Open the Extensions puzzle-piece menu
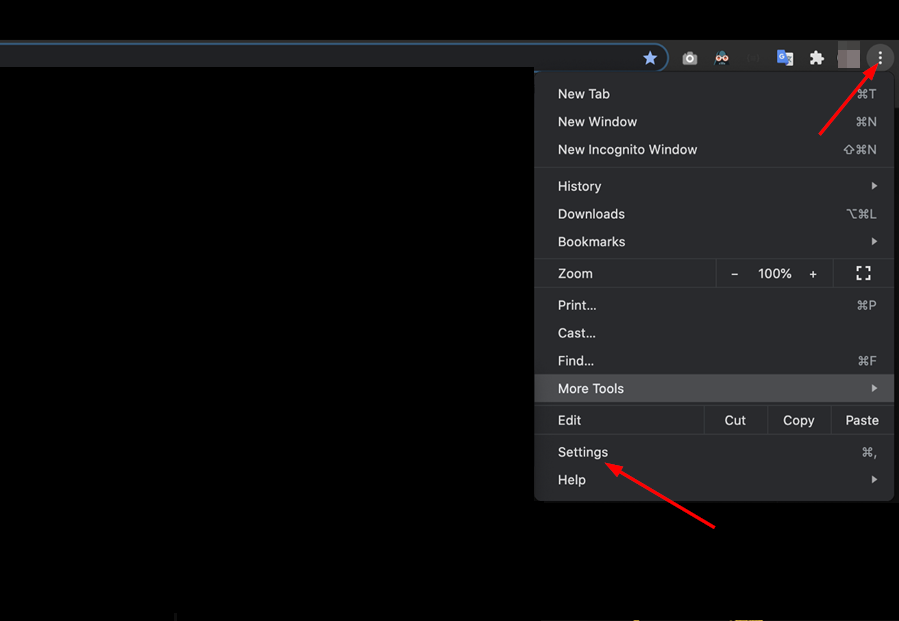The image size is (899, 621). [x=816, y=58]
